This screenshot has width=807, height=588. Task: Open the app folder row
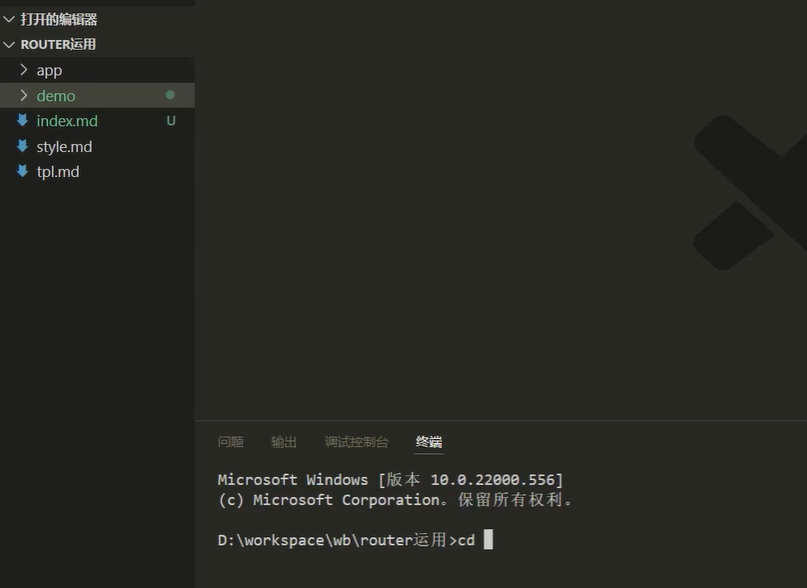coord(97,70)
